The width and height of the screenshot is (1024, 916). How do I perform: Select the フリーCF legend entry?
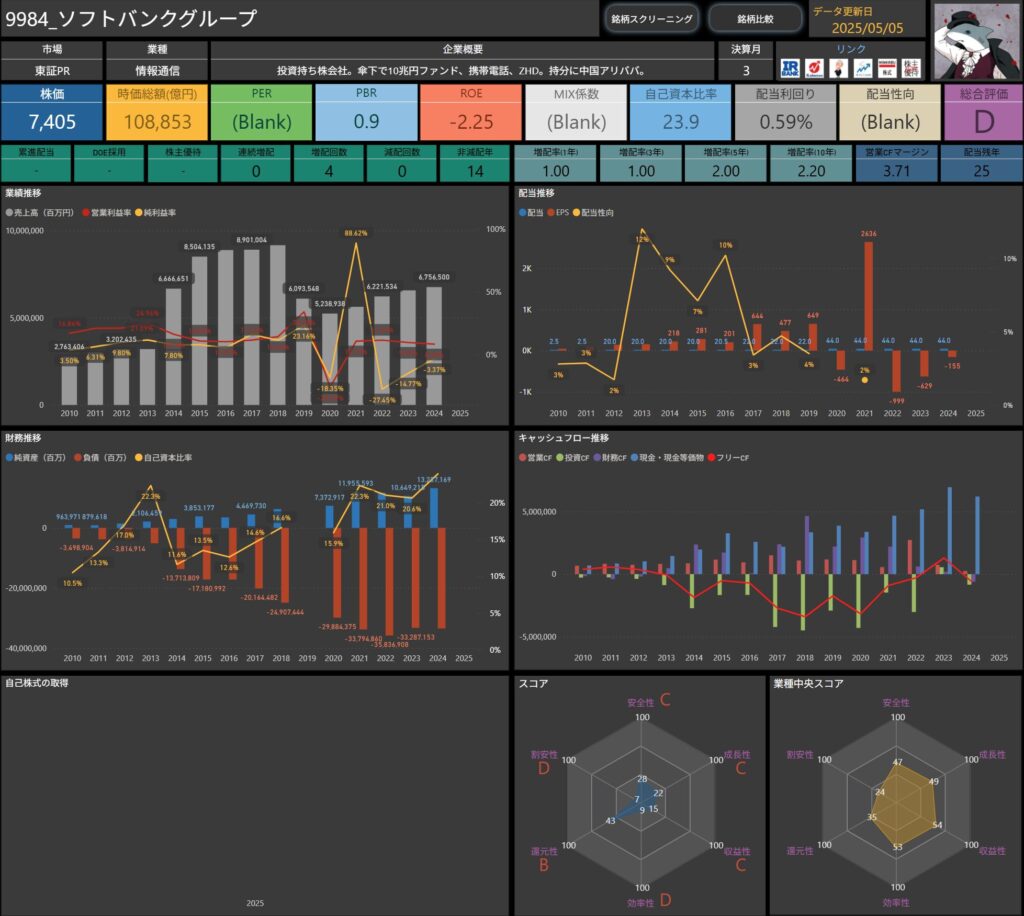(x=728, y=458)
